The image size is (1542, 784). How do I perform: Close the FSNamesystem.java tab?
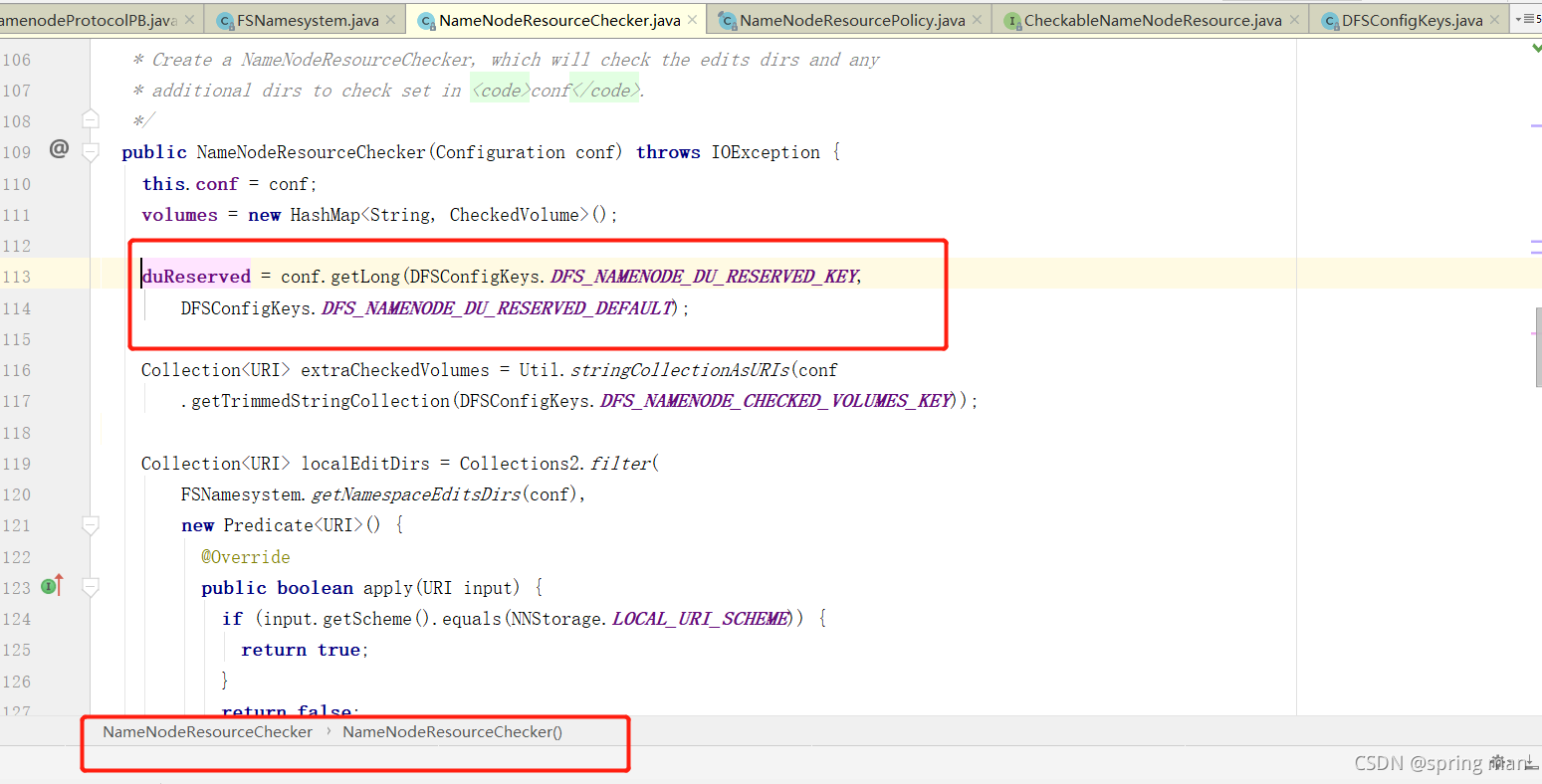coord(391,20)
